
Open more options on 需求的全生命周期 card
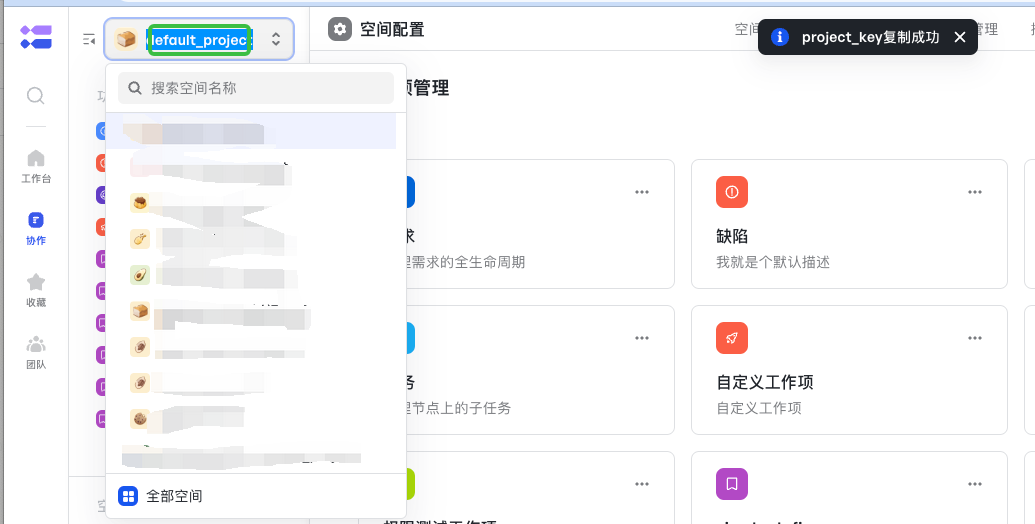point(642,192)
